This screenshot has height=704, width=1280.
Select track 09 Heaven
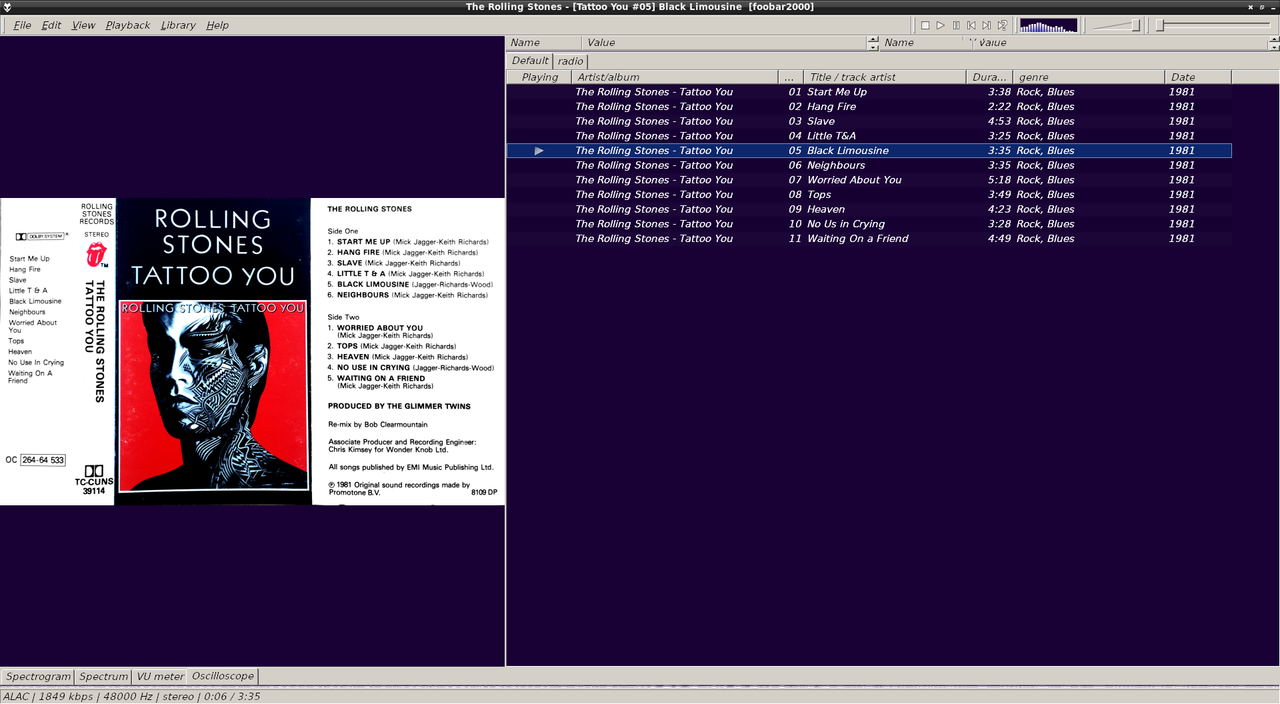tap(869, 209)
